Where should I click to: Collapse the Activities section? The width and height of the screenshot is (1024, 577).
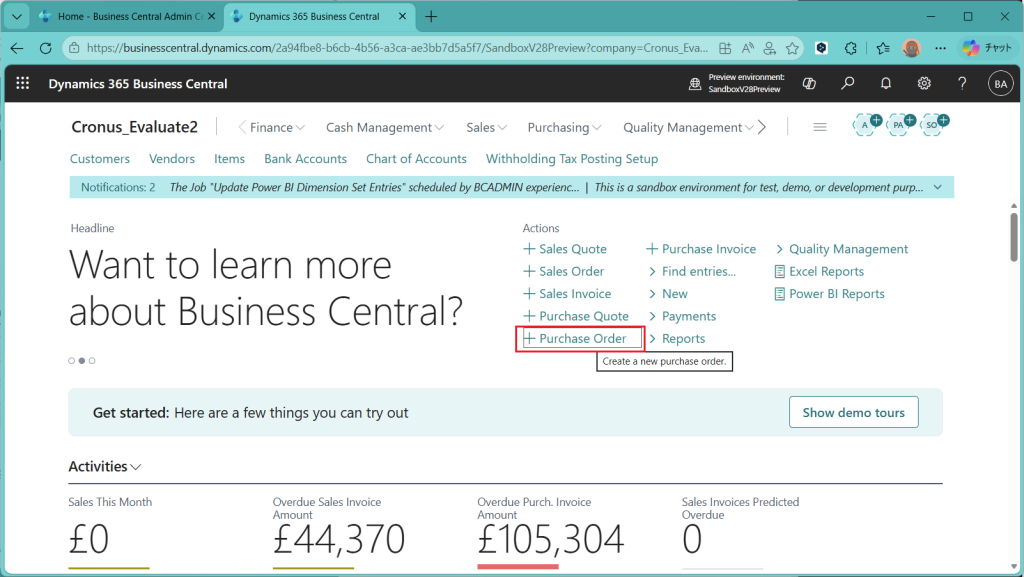(105, 467)
